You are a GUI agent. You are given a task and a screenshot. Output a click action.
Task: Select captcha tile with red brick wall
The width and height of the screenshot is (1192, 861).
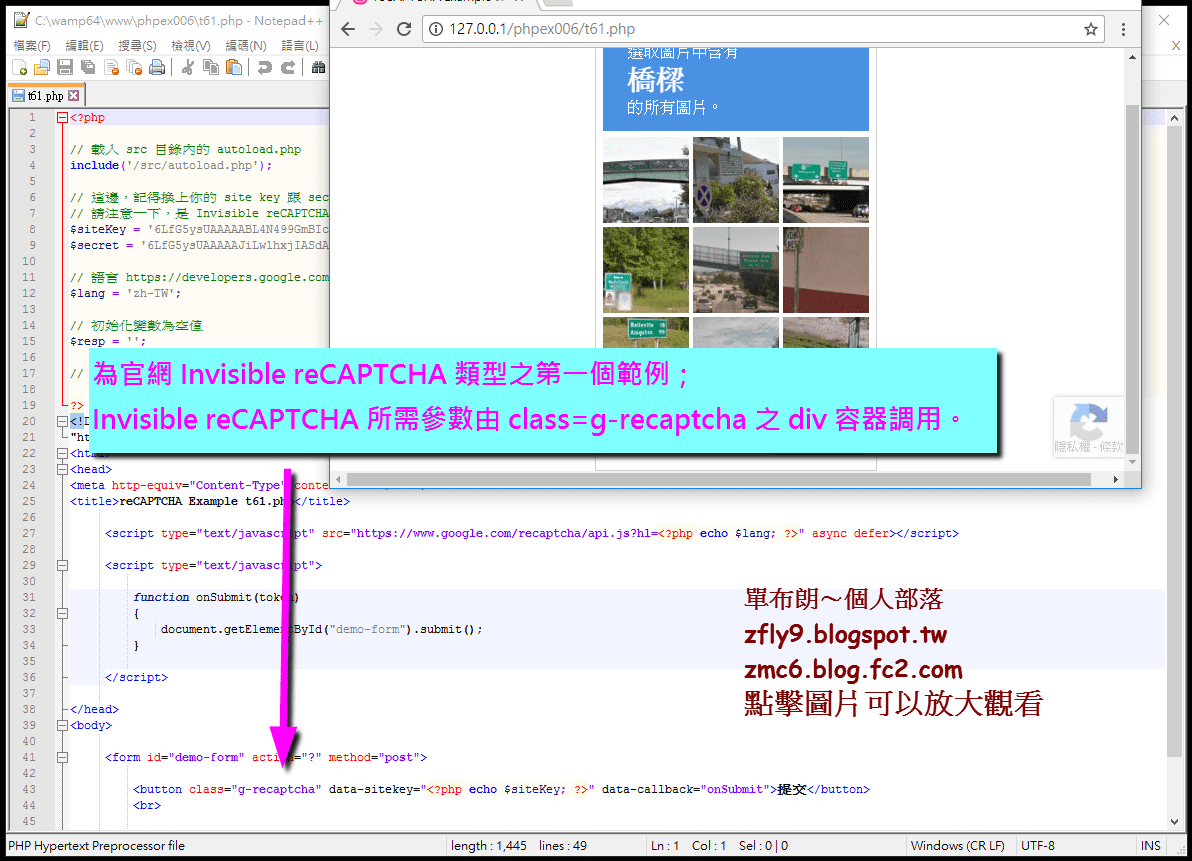[826, 270]
